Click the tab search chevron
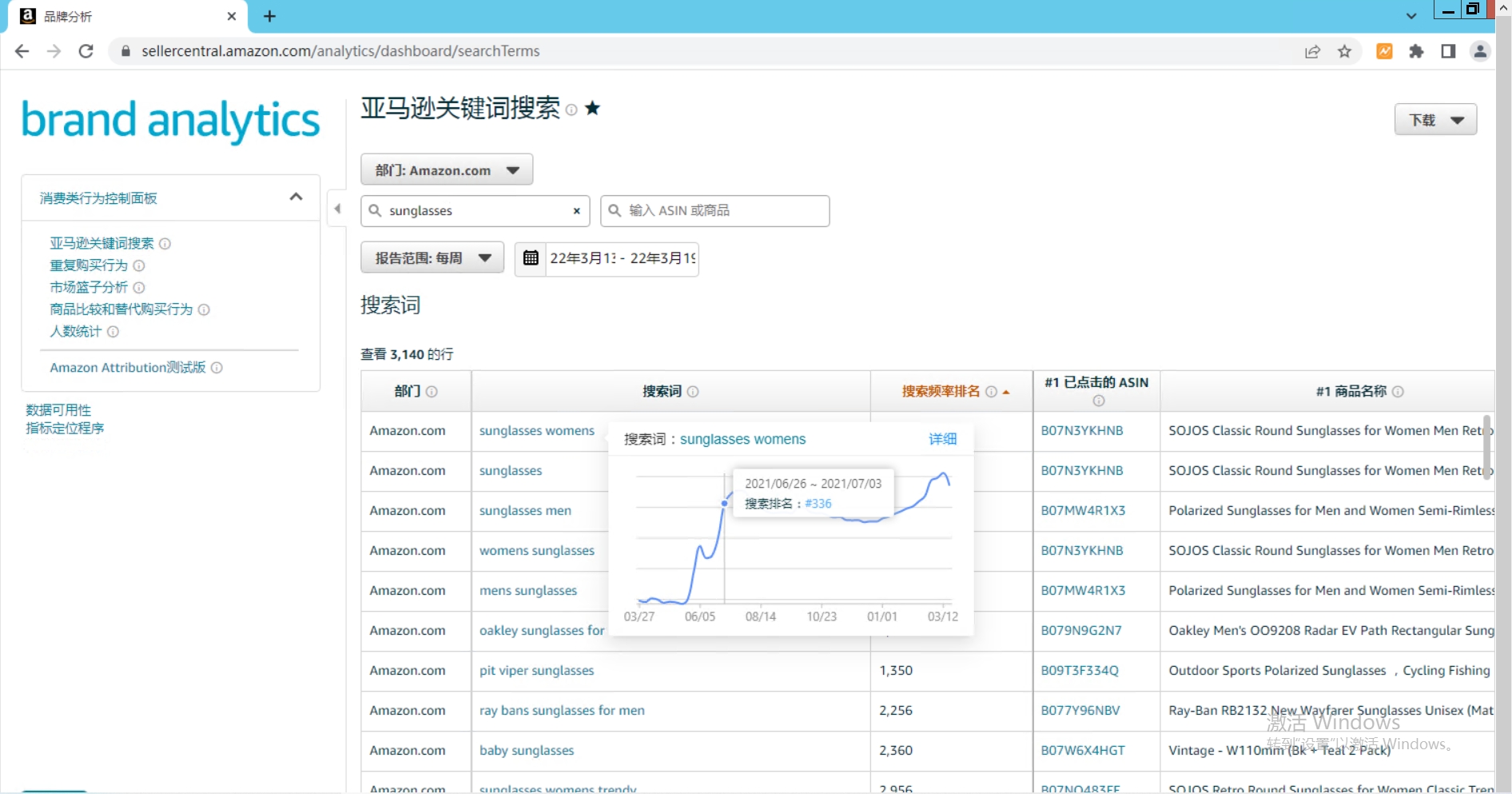Viewport: 1512px width, 794px height. point(1411,16)
